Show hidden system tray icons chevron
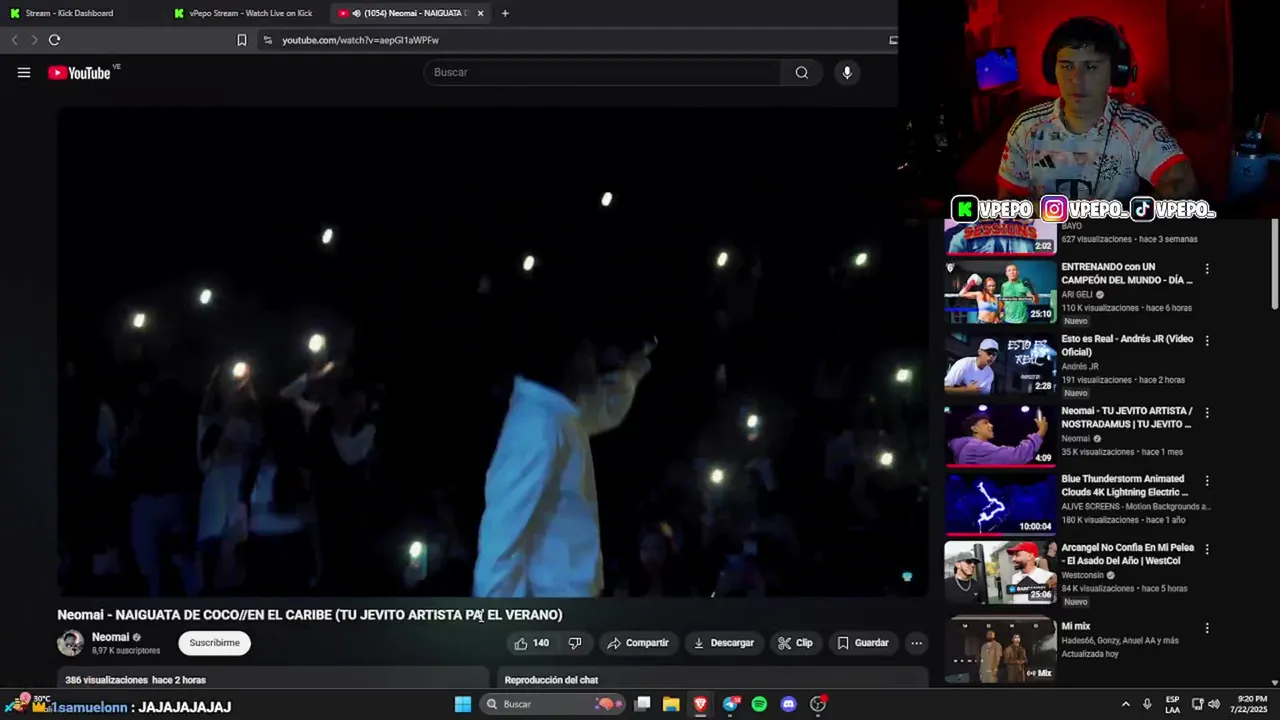The width and height of the screenshot is (1280, 720). [1125, 704]
